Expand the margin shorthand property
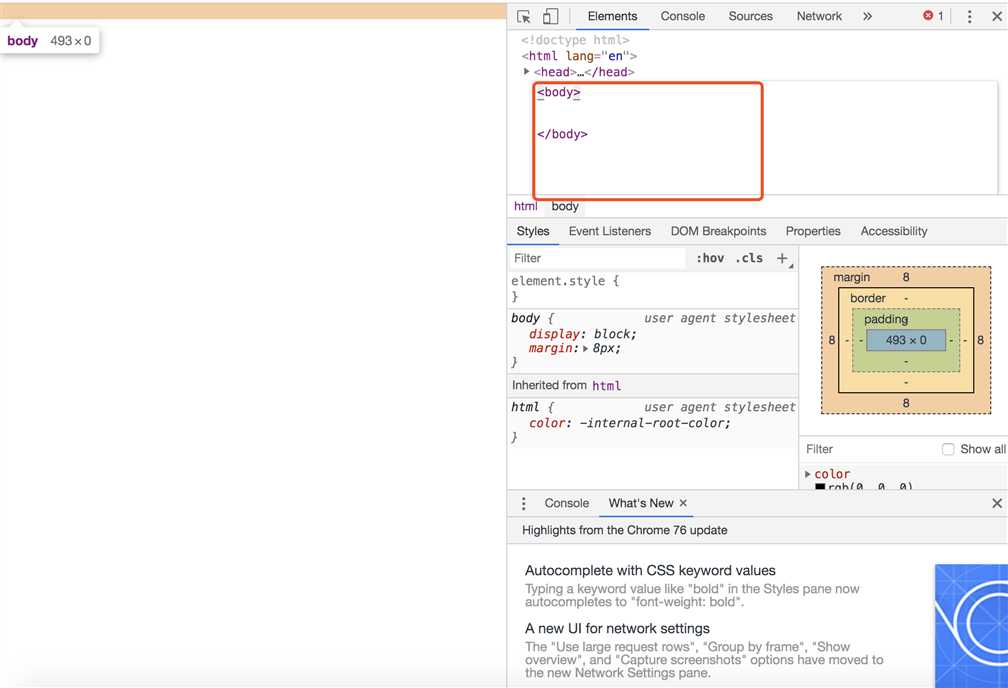 (x=586, y=348)
